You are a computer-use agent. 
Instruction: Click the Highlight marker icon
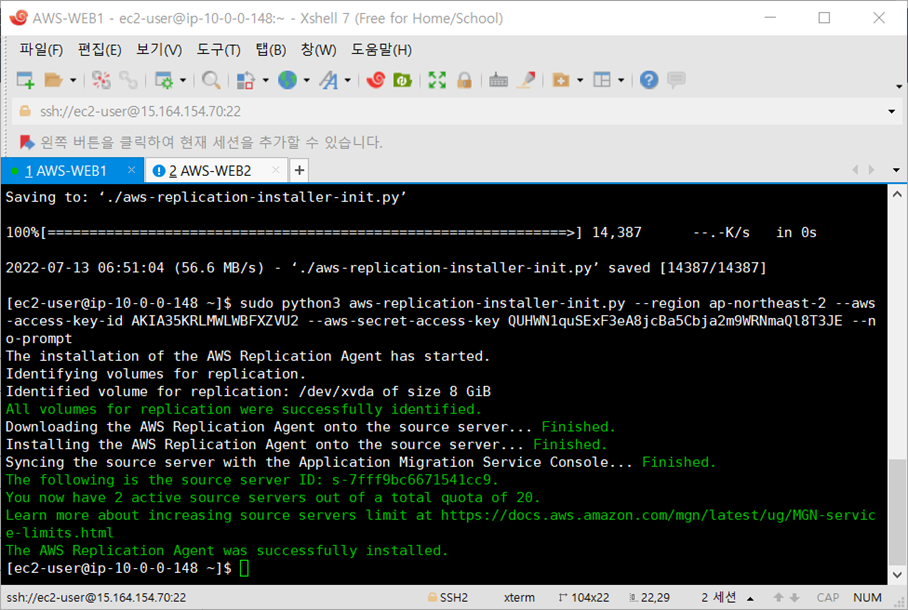point(526,80)
